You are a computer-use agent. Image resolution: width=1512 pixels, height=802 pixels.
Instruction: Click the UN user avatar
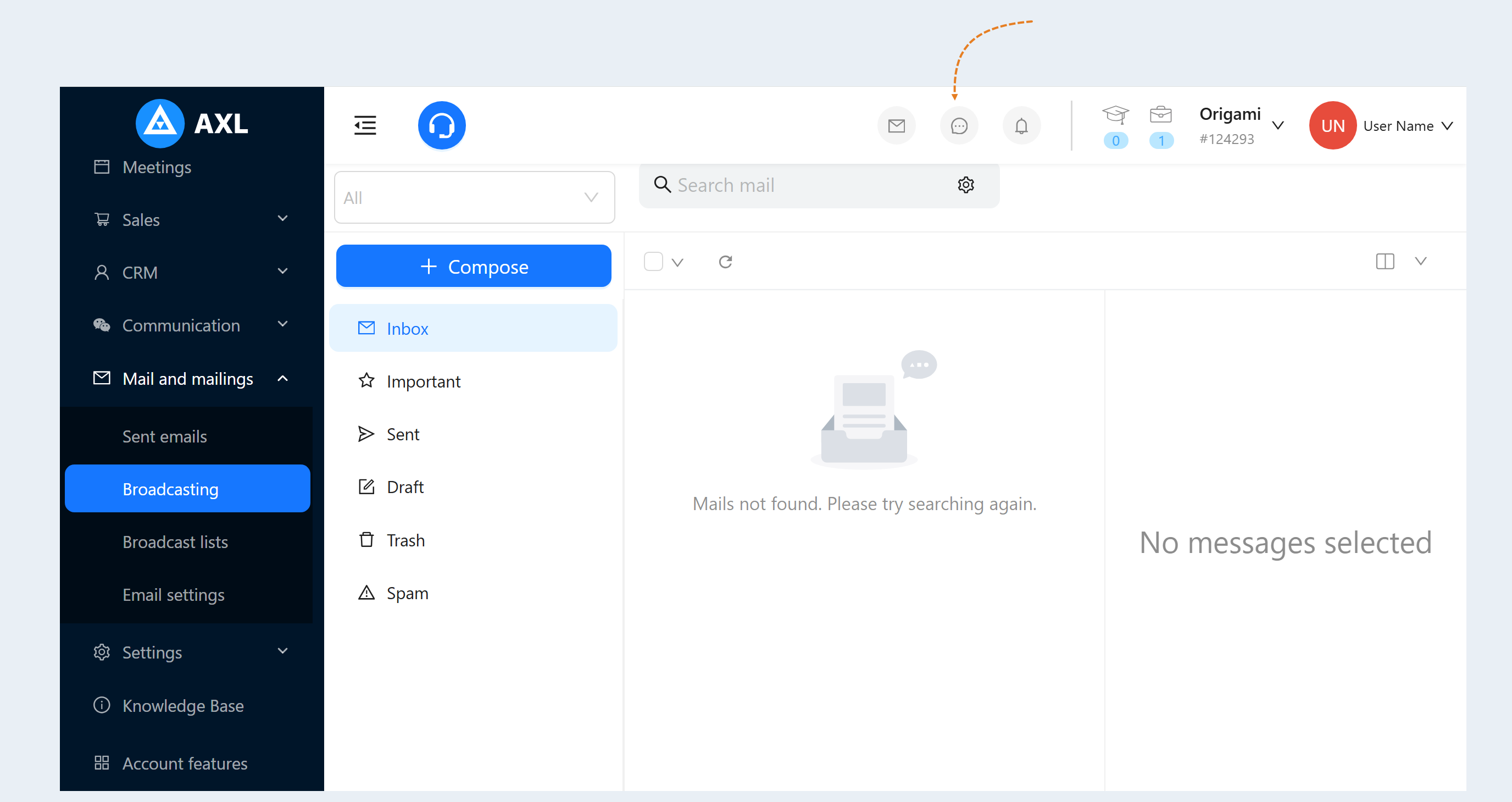click(1332, 125)
